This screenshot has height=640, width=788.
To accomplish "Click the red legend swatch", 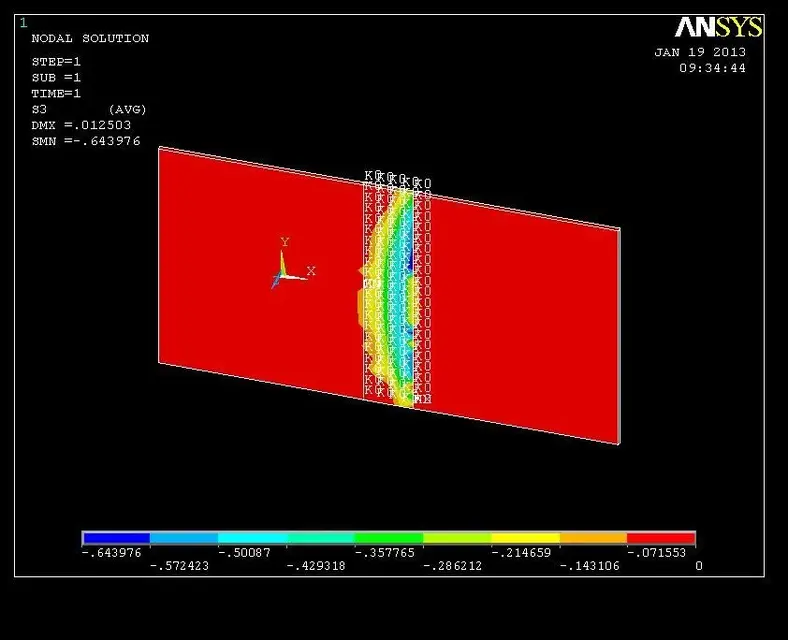I will [x=661, y=538].
